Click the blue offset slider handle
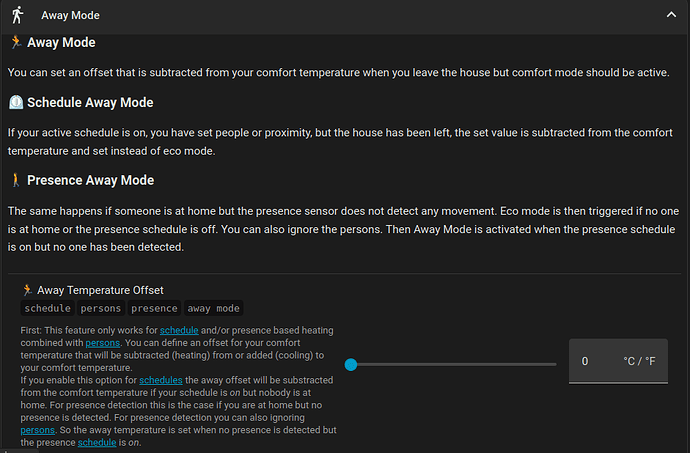 pos(351,365)
